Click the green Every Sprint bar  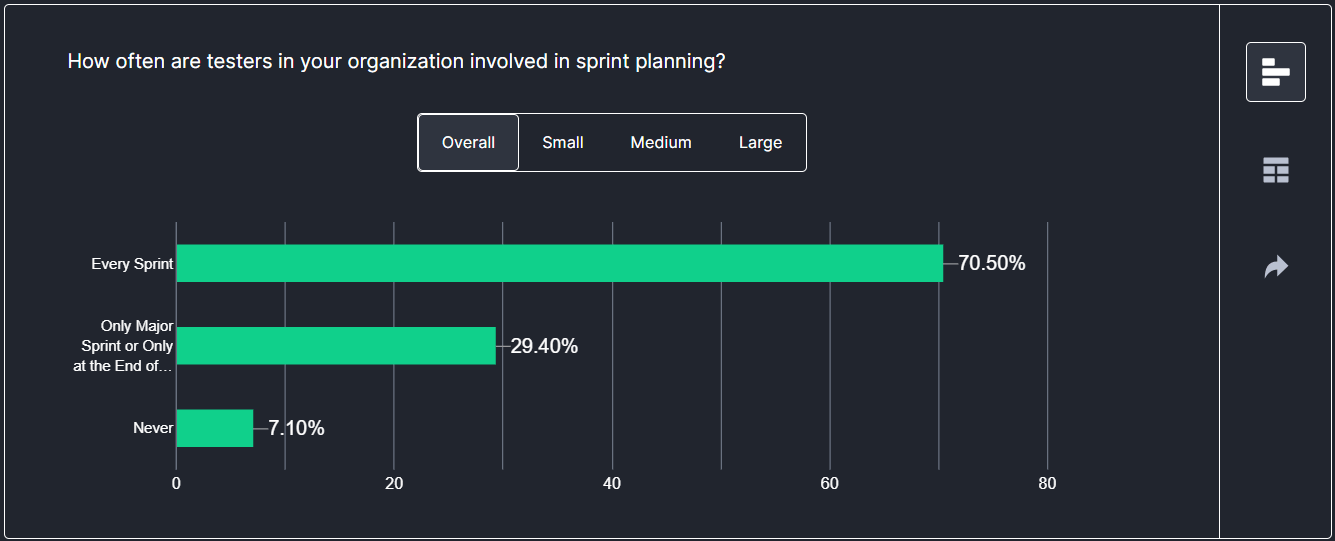click(559, 264)
